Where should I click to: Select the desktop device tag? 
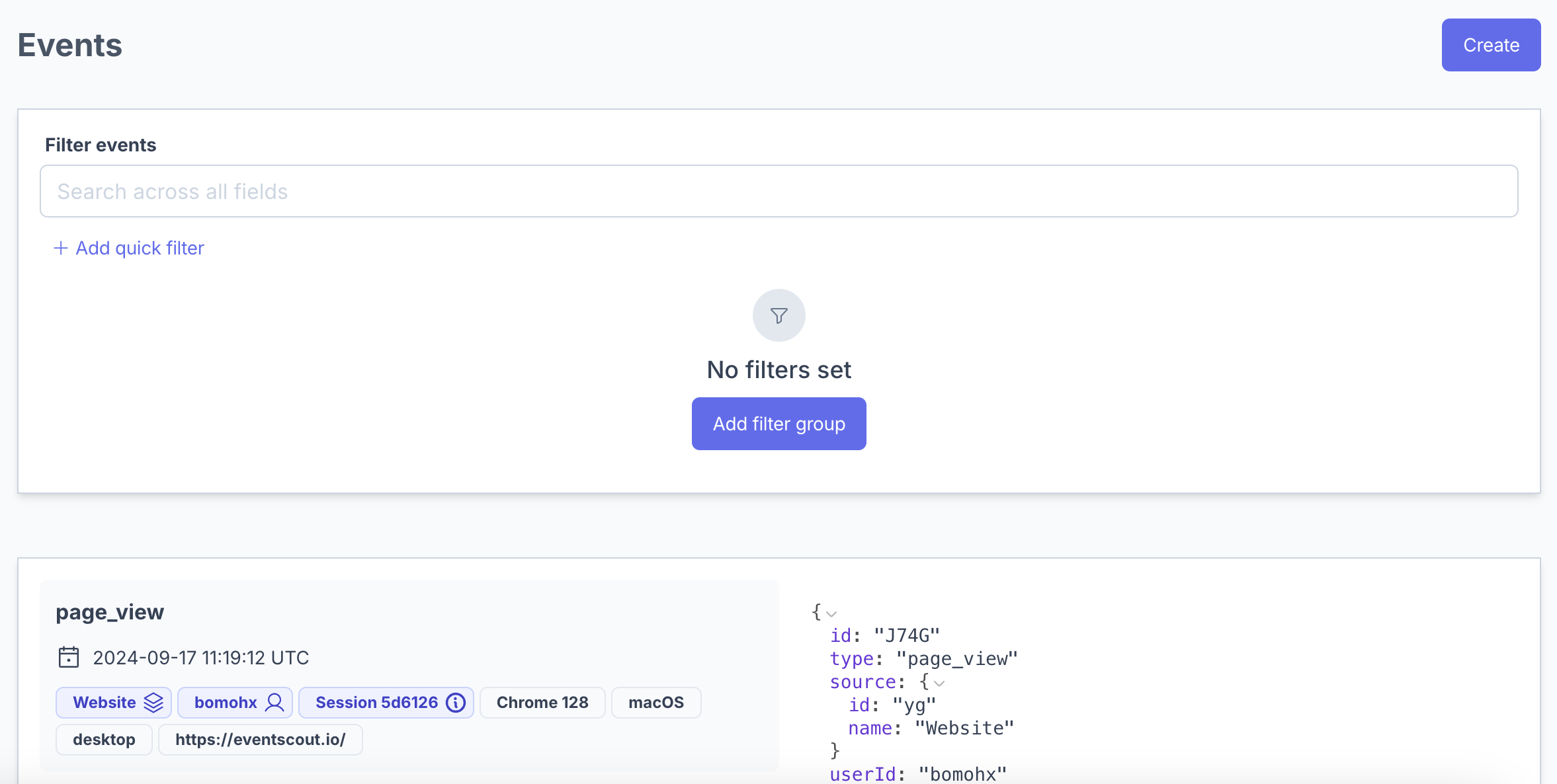tap(104, 739)
